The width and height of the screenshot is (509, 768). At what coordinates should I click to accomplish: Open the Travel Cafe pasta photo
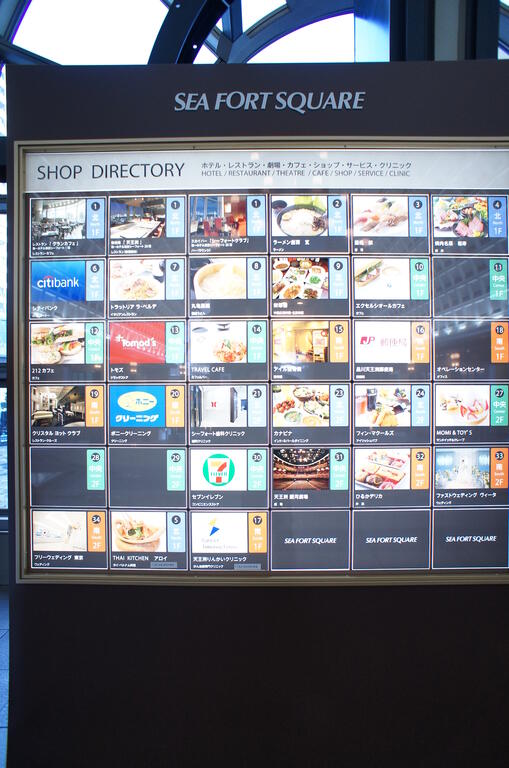(219, 342)
